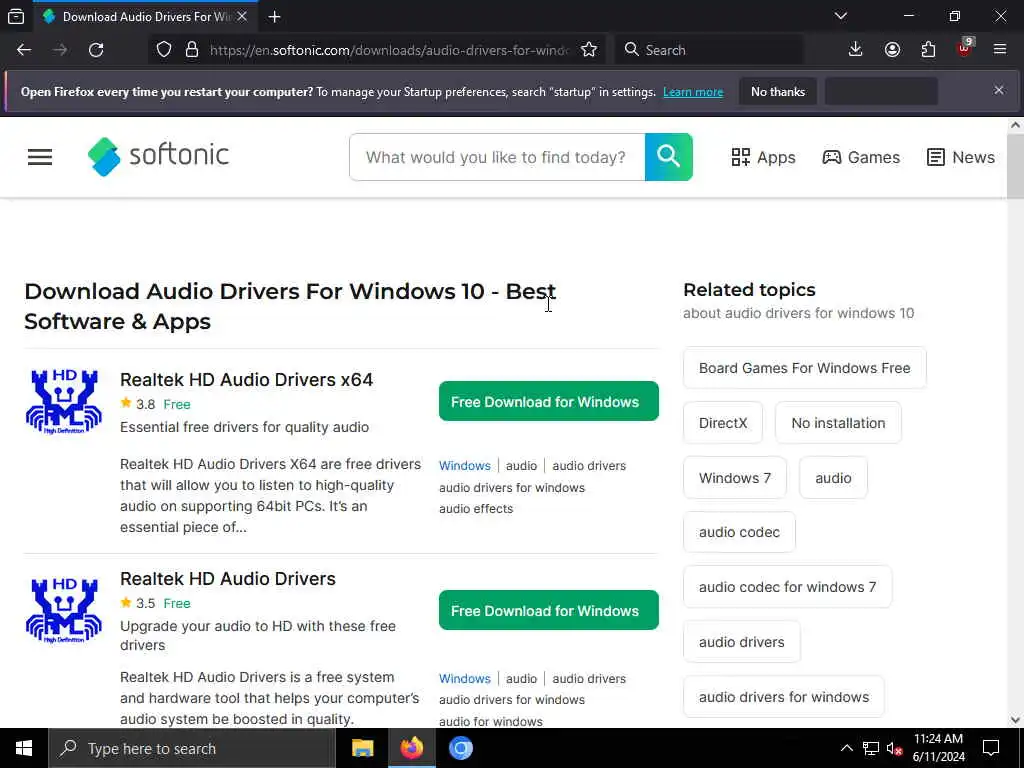Viewport: 1024px width, 768px height.
Task: Expand the list all tabs arrow
Action: coord(841,16)
